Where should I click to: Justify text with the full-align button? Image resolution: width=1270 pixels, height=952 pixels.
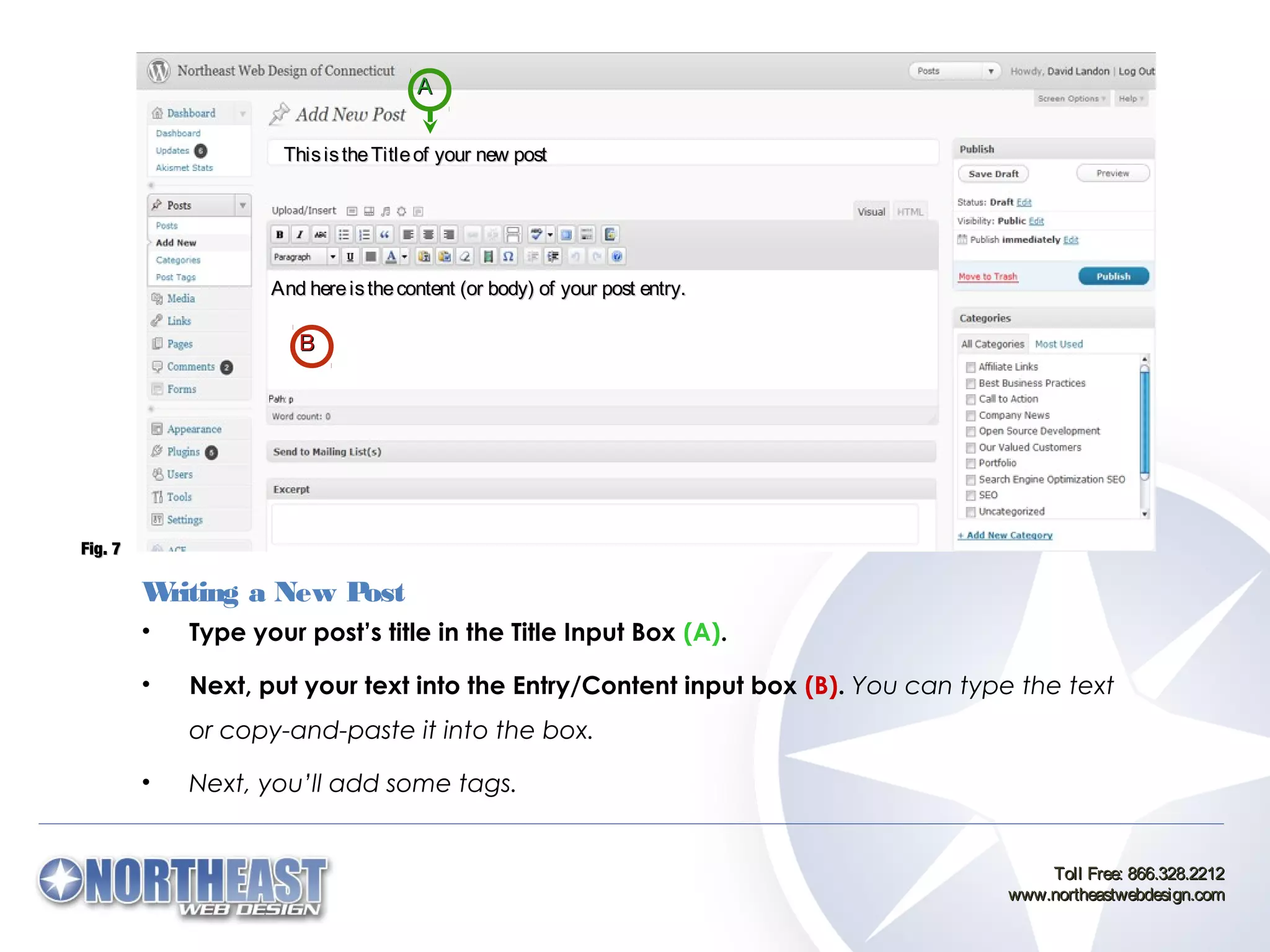pyautogui.click(x=371, y=257)
